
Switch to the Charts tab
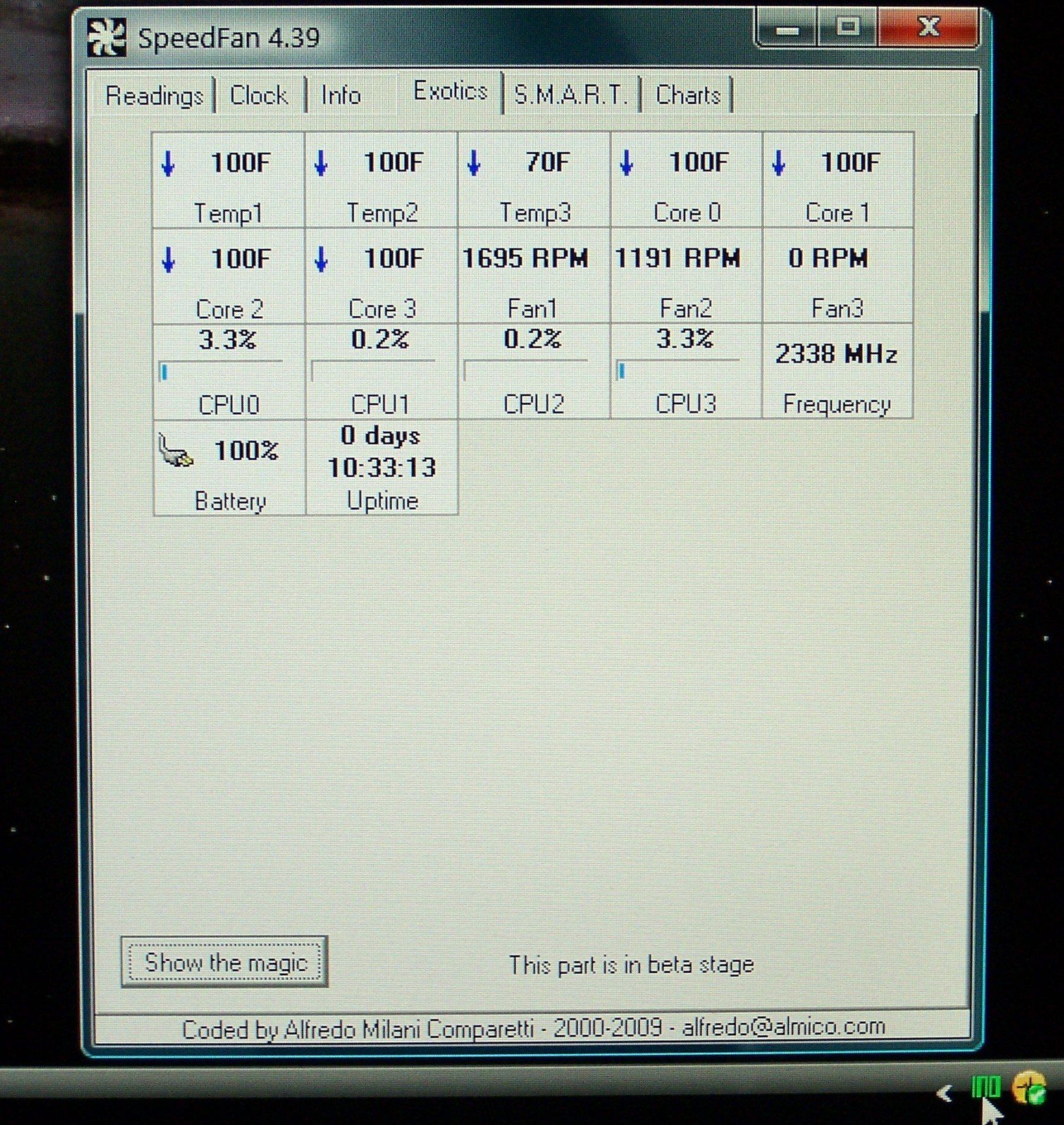[x=688, y=95]
